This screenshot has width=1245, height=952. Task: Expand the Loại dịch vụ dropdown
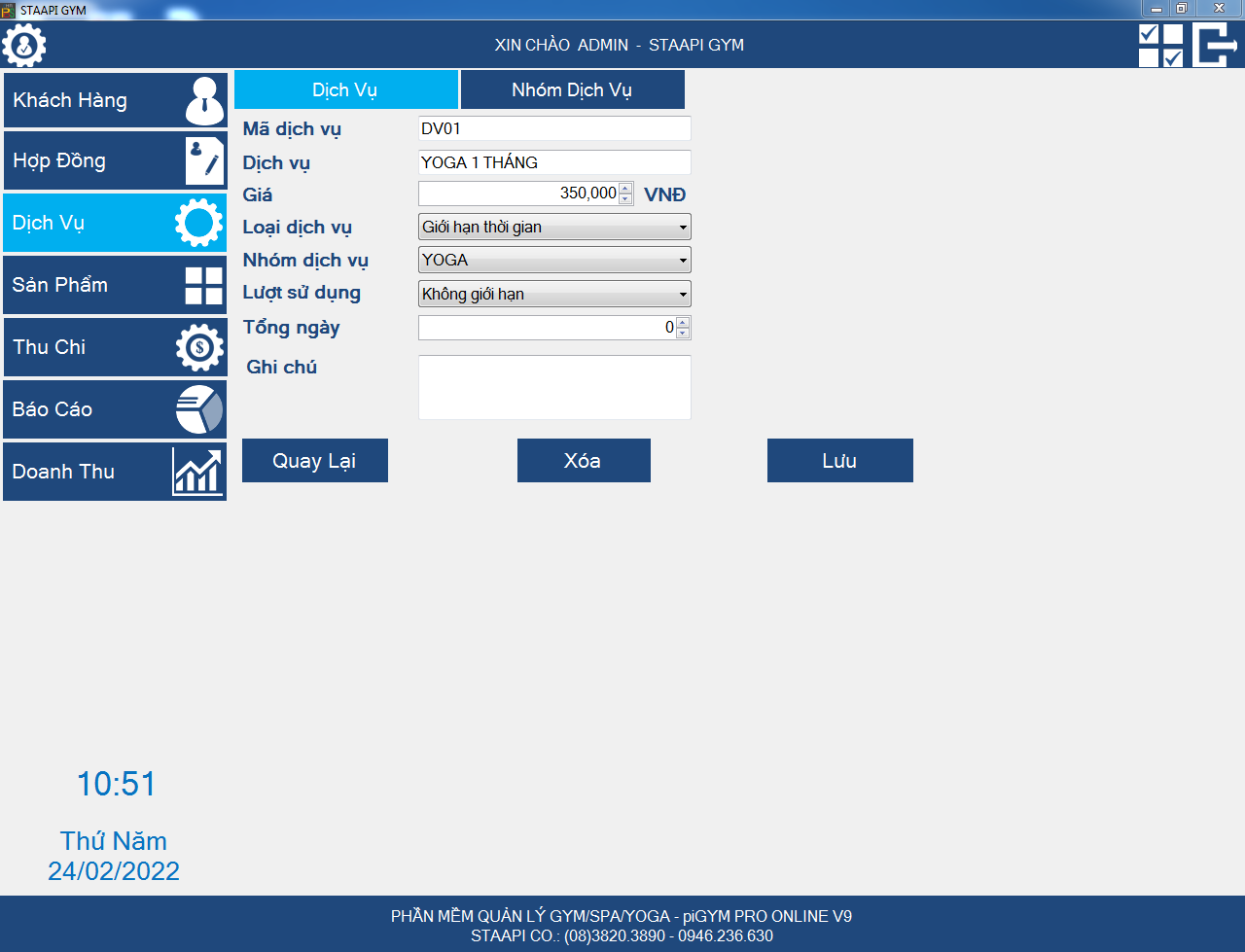click(683, 228)
